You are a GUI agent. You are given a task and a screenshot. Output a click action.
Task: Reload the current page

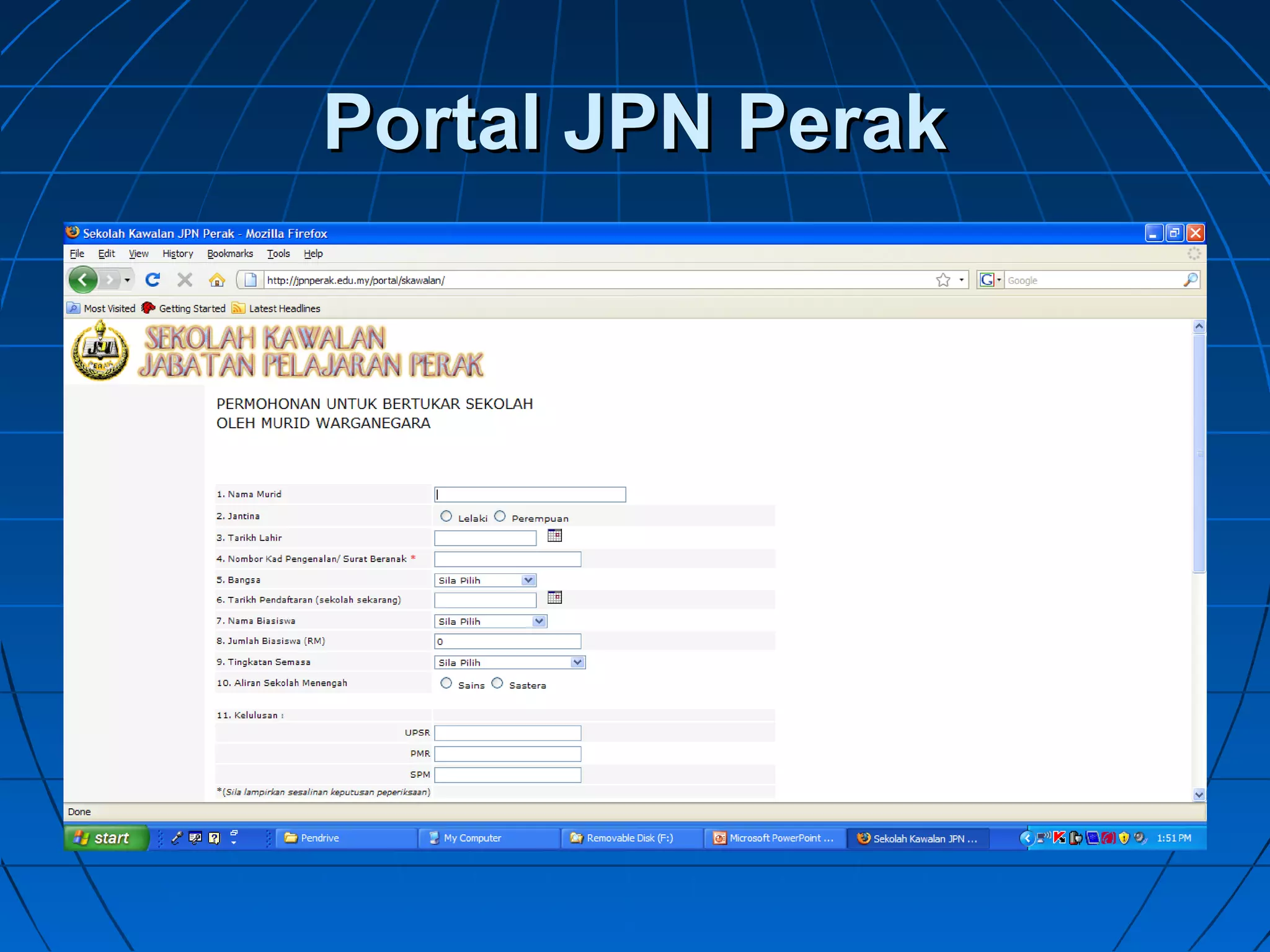pyautogui.click(x=153, y=280)
